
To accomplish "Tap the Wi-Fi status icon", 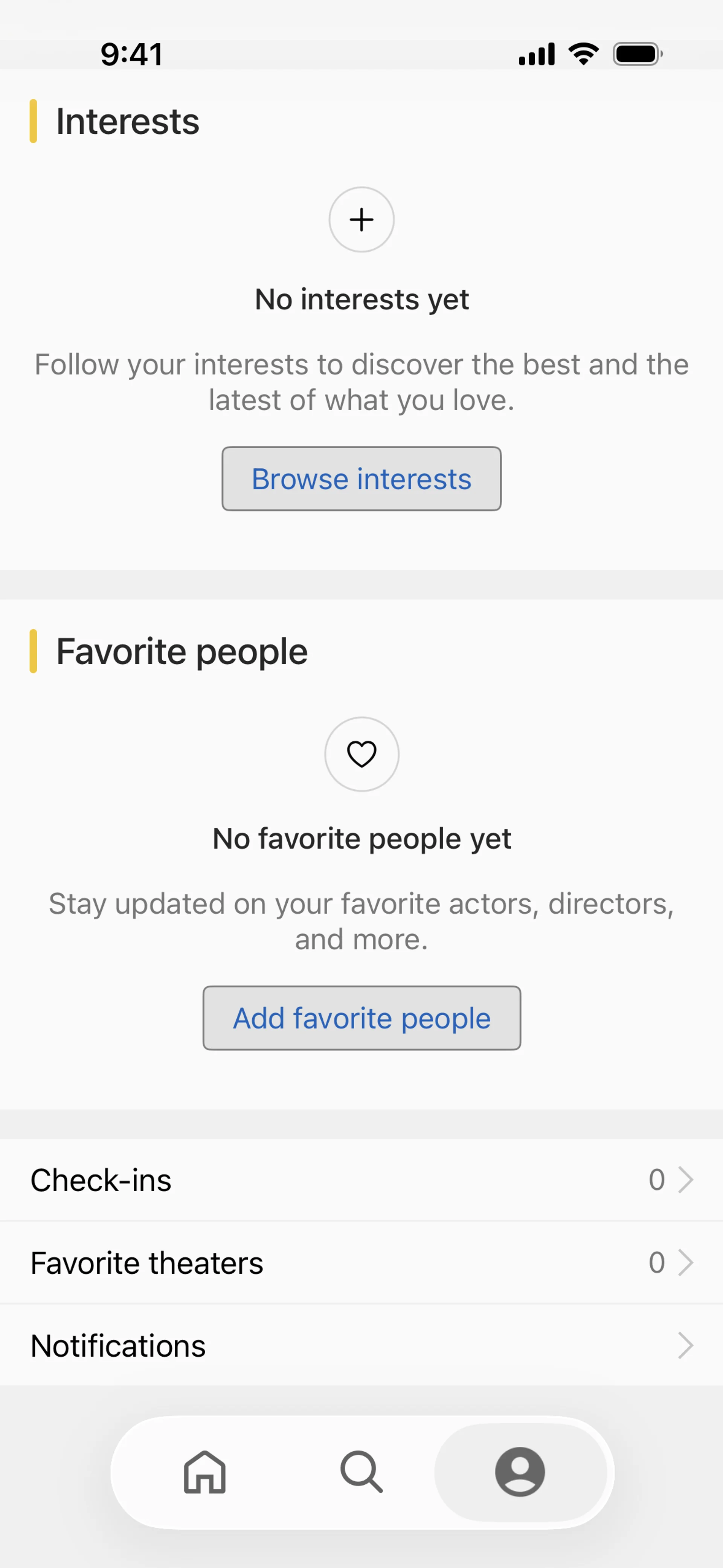I will click(x=583, y=54).
